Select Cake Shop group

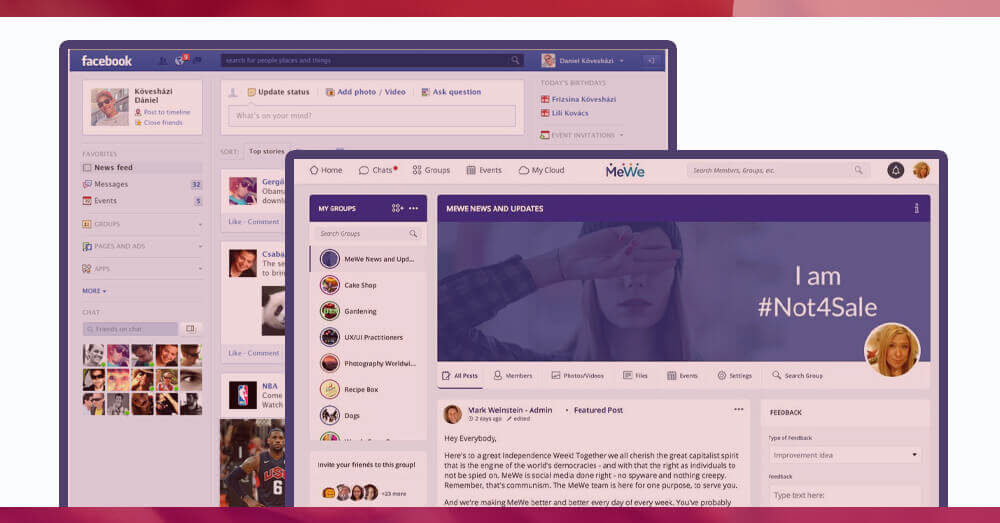tap(368, 285)
